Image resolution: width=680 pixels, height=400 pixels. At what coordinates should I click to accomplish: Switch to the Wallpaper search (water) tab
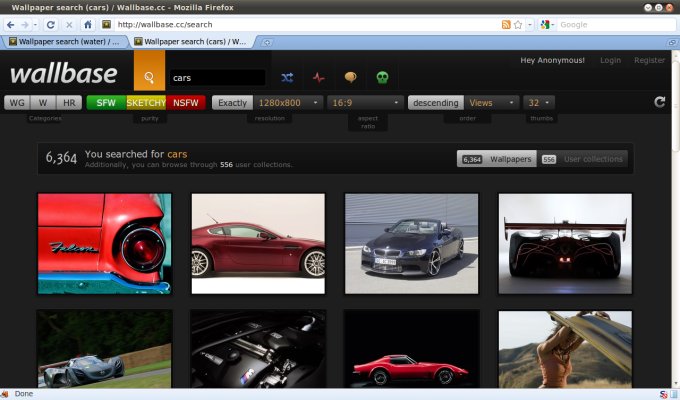coord(65,42)
